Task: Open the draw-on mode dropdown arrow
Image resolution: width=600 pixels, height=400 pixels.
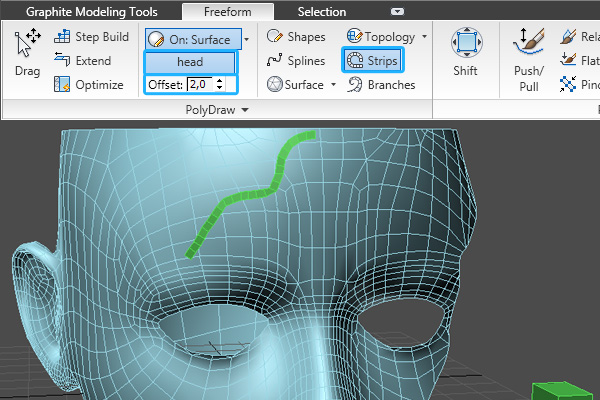Action: point(246,40)
